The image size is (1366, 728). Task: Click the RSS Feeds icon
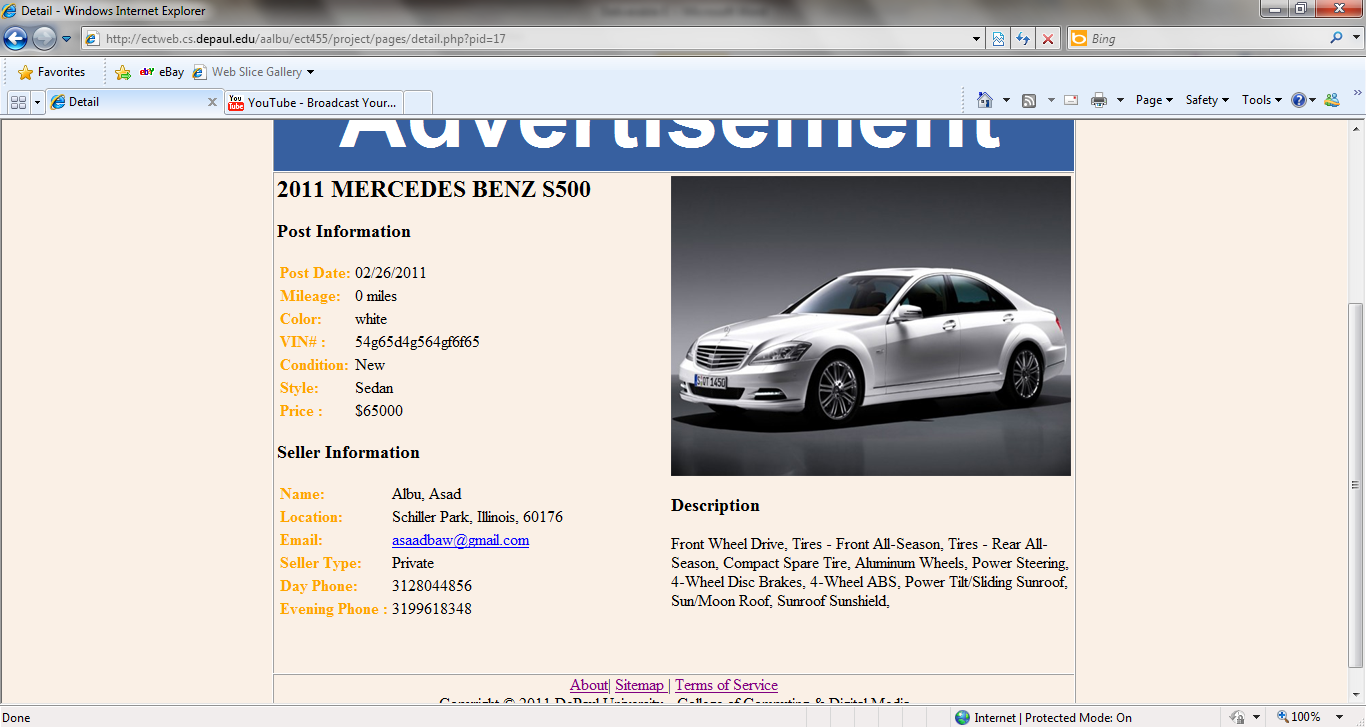(x=1029, y=100)
